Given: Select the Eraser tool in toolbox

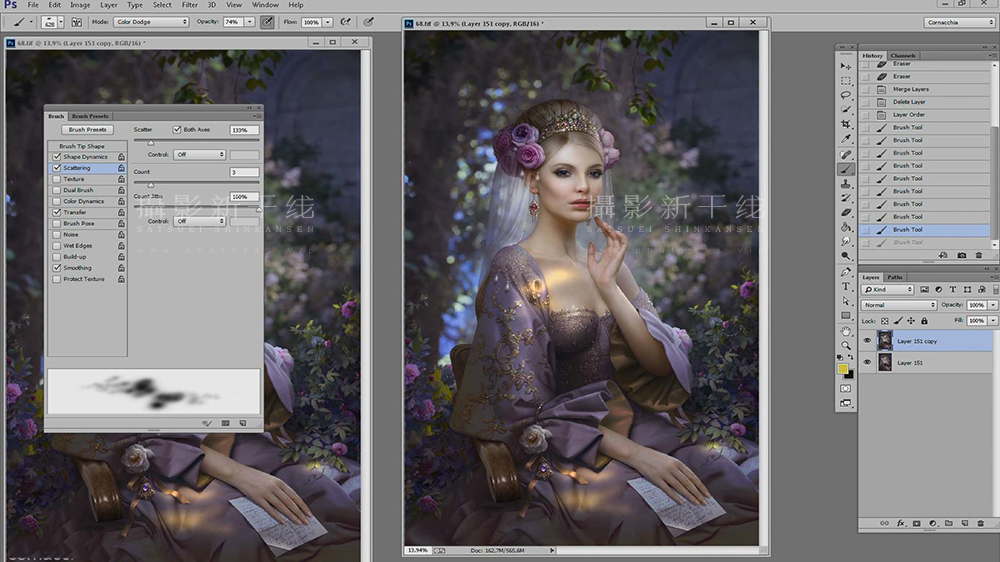Looking at the screenshot, I should pyautogui.click(x=846, y=212).
